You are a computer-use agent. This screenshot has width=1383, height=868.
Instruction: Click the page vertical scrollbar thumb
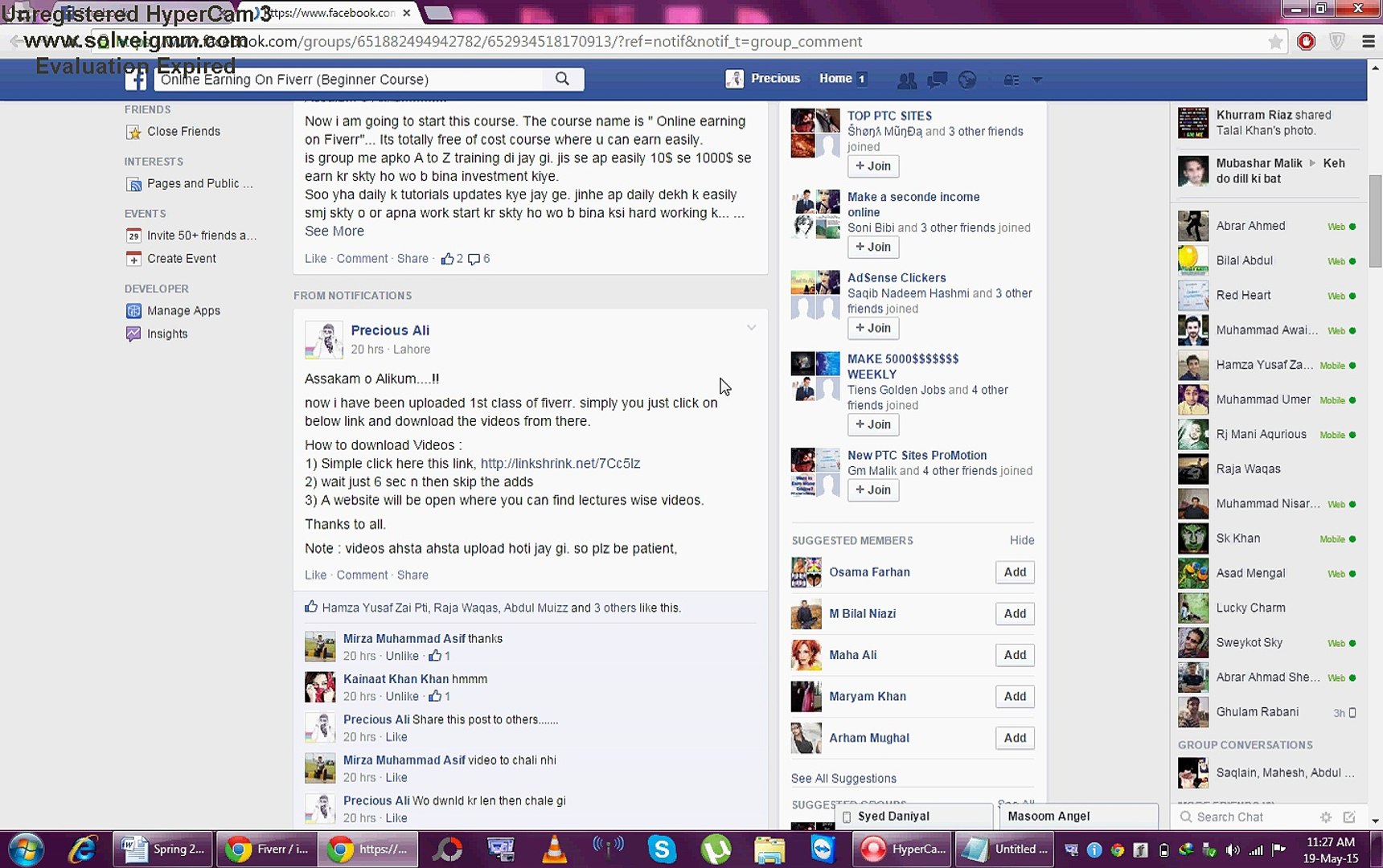tap(1375, 221)
